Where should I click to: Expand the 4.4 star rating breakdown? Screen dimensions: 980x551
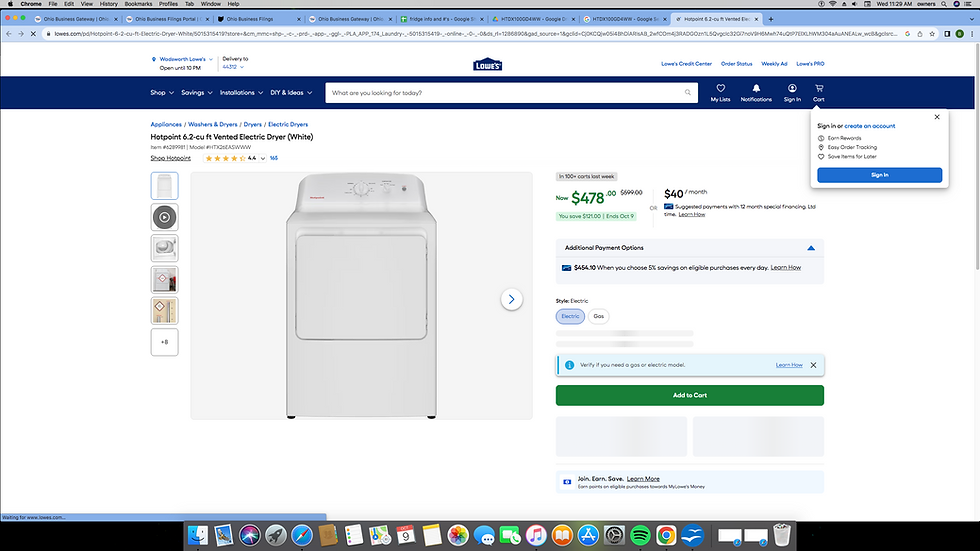click(262, 159)
